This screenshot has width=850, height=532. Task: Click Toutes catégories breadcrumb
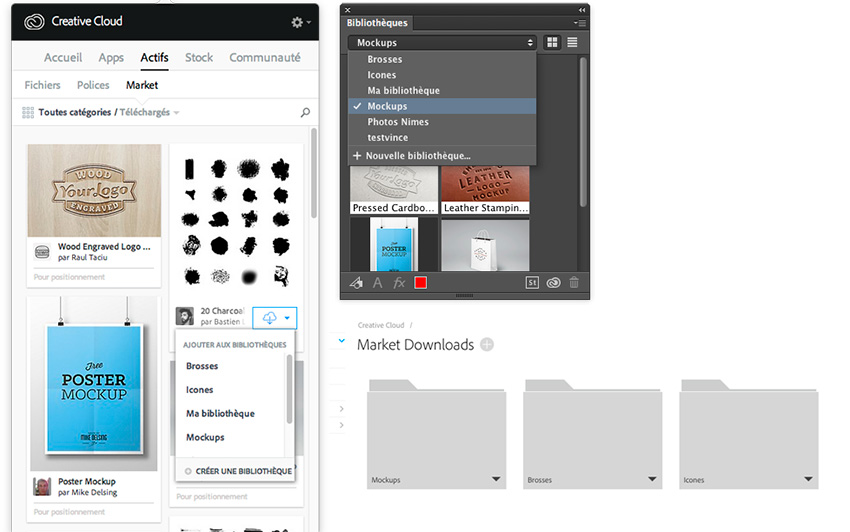pyautogui.click(x=75, y=112)
